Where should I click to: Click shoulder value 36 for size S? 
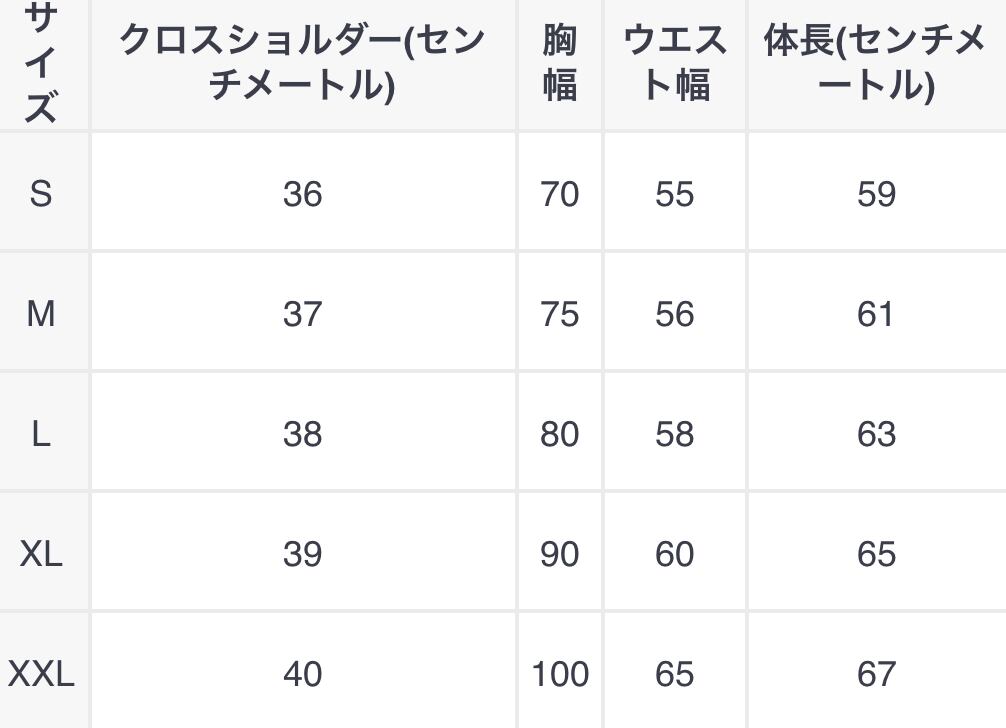pos(302,193)
